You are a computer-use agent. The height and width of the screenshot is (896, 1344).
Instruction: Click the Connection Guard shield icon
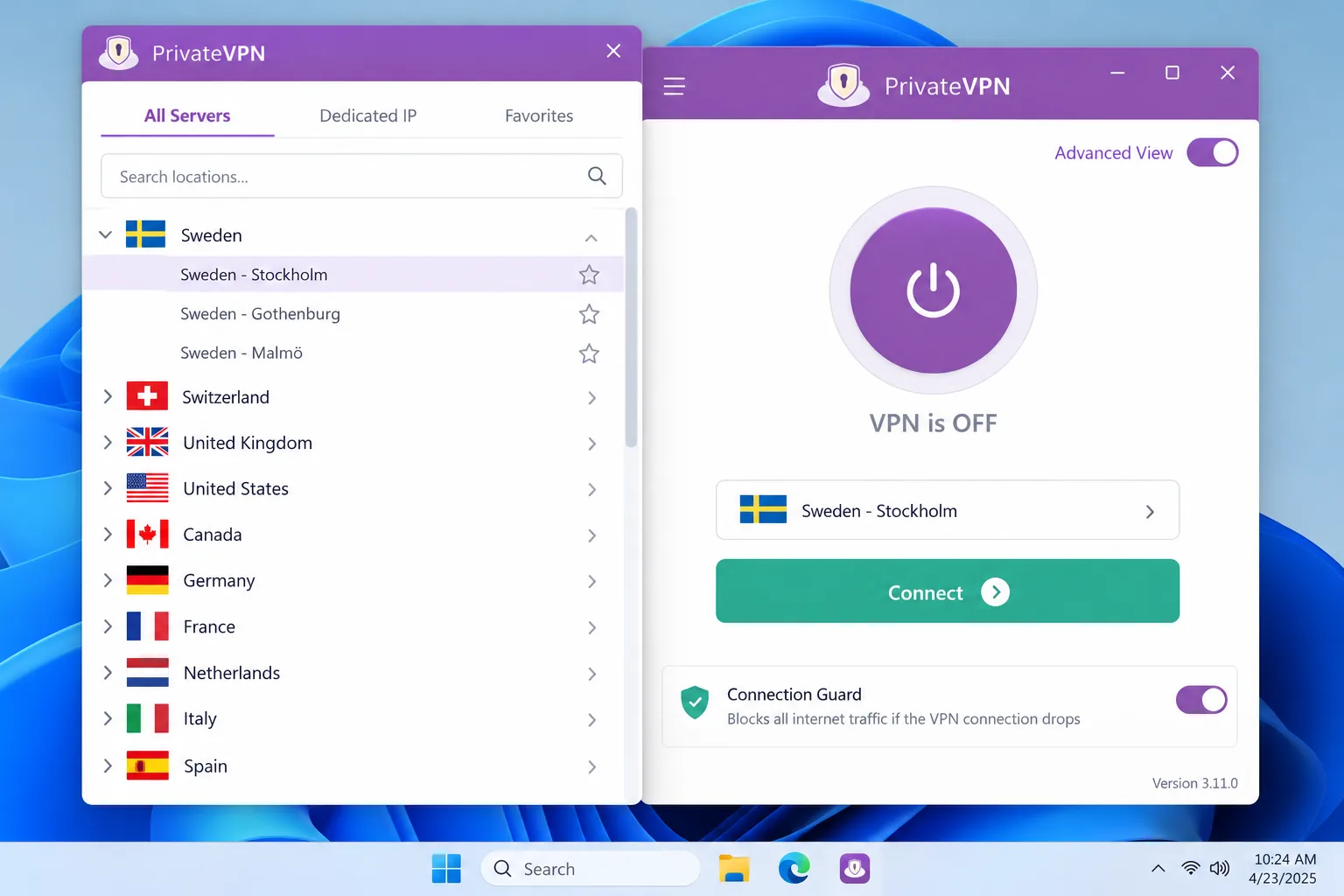[695, 702]
